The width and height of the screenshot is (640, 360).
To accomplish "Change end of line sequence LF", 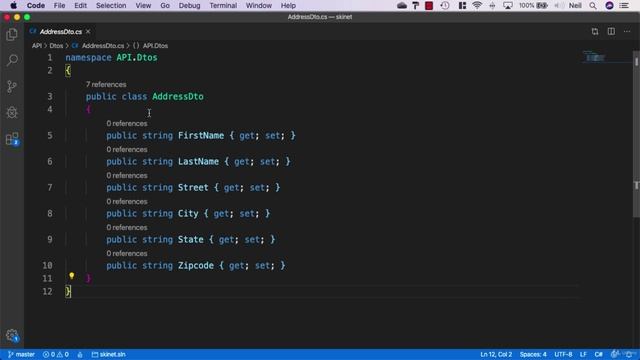I will click(583, 354).
